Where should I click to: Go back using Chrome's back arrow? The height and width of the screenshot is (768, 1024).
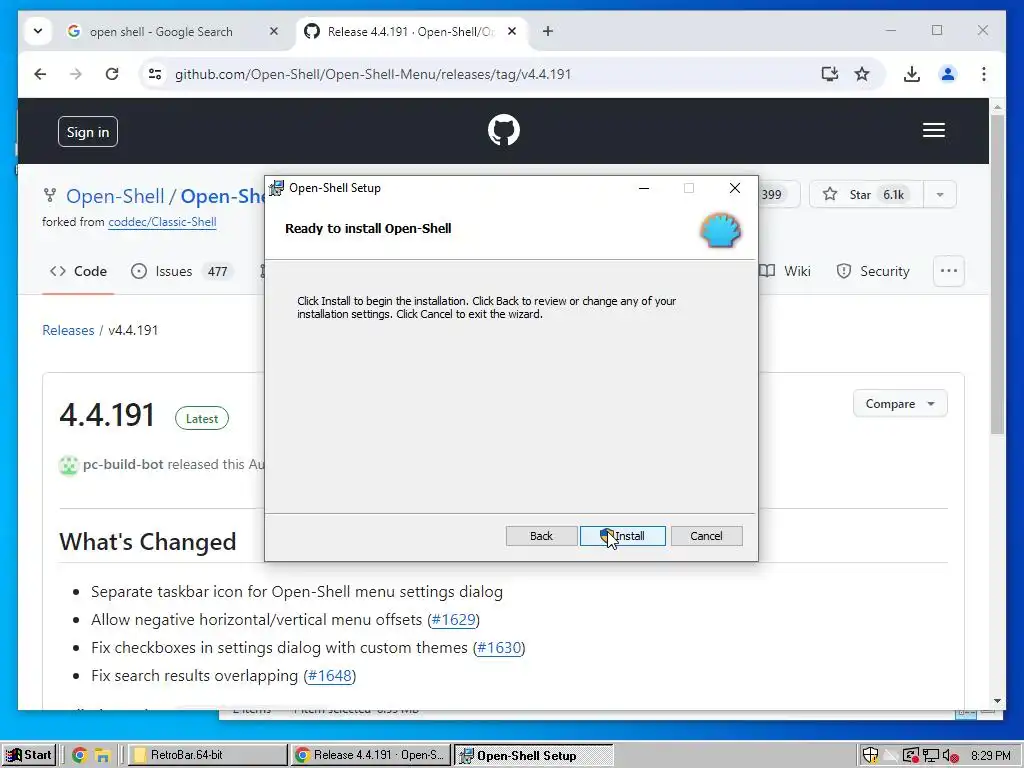coord(40,74)
